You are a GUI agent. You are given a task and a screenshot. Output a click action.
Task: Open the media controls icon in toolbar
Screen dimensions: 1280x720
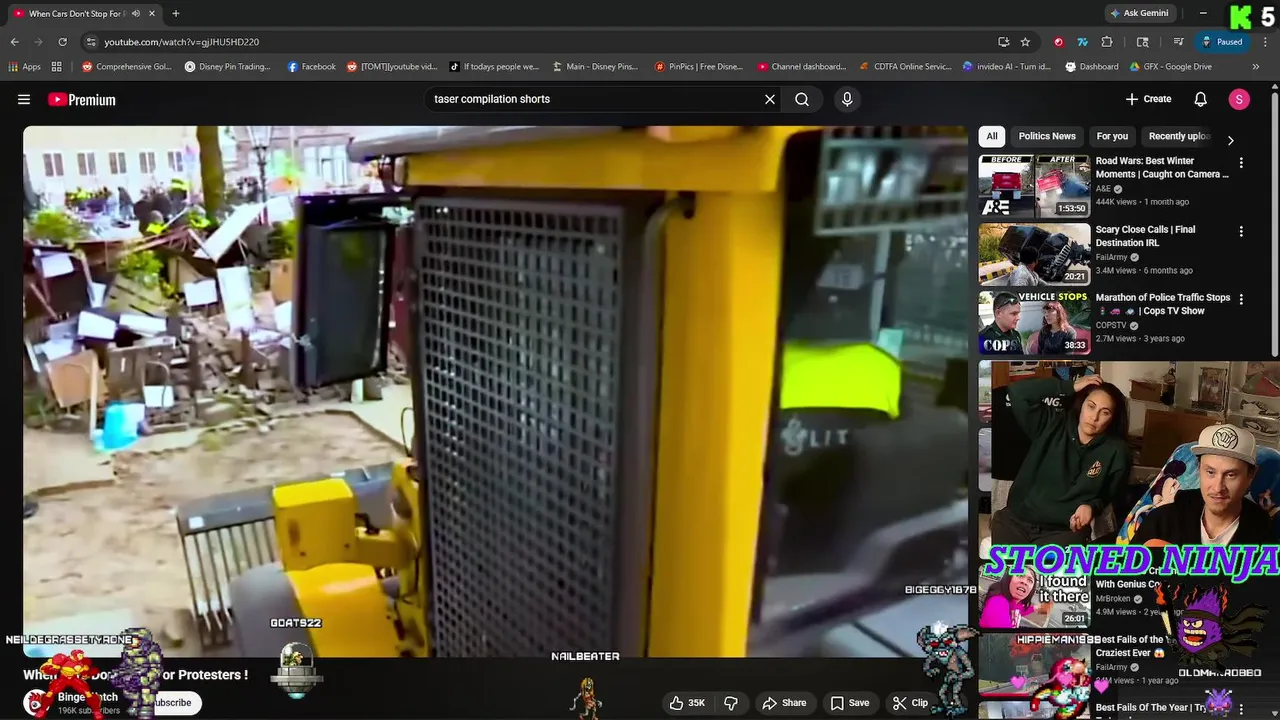(x=1179, y=42)
